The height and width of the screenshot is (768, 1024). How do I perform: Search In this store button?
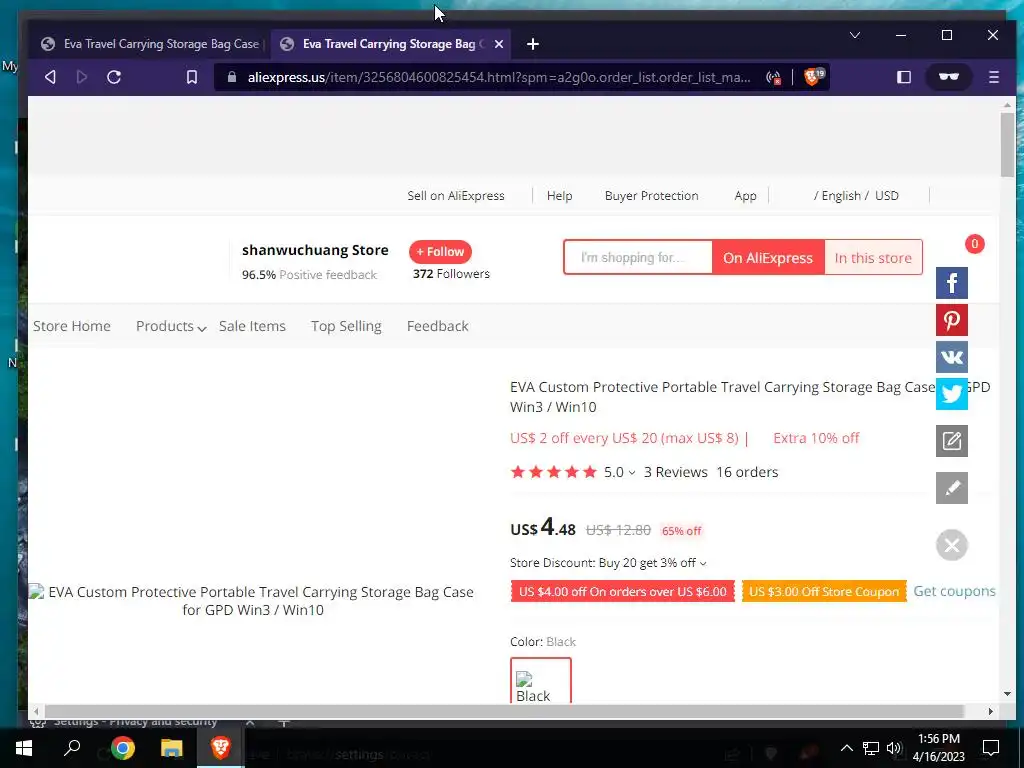(x=873, y=257)
